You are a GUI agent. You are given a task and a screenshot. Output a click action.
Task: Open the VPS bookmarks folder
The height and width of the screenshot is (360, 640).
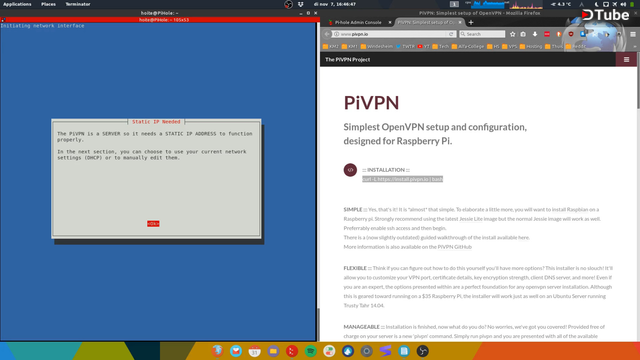510,47
